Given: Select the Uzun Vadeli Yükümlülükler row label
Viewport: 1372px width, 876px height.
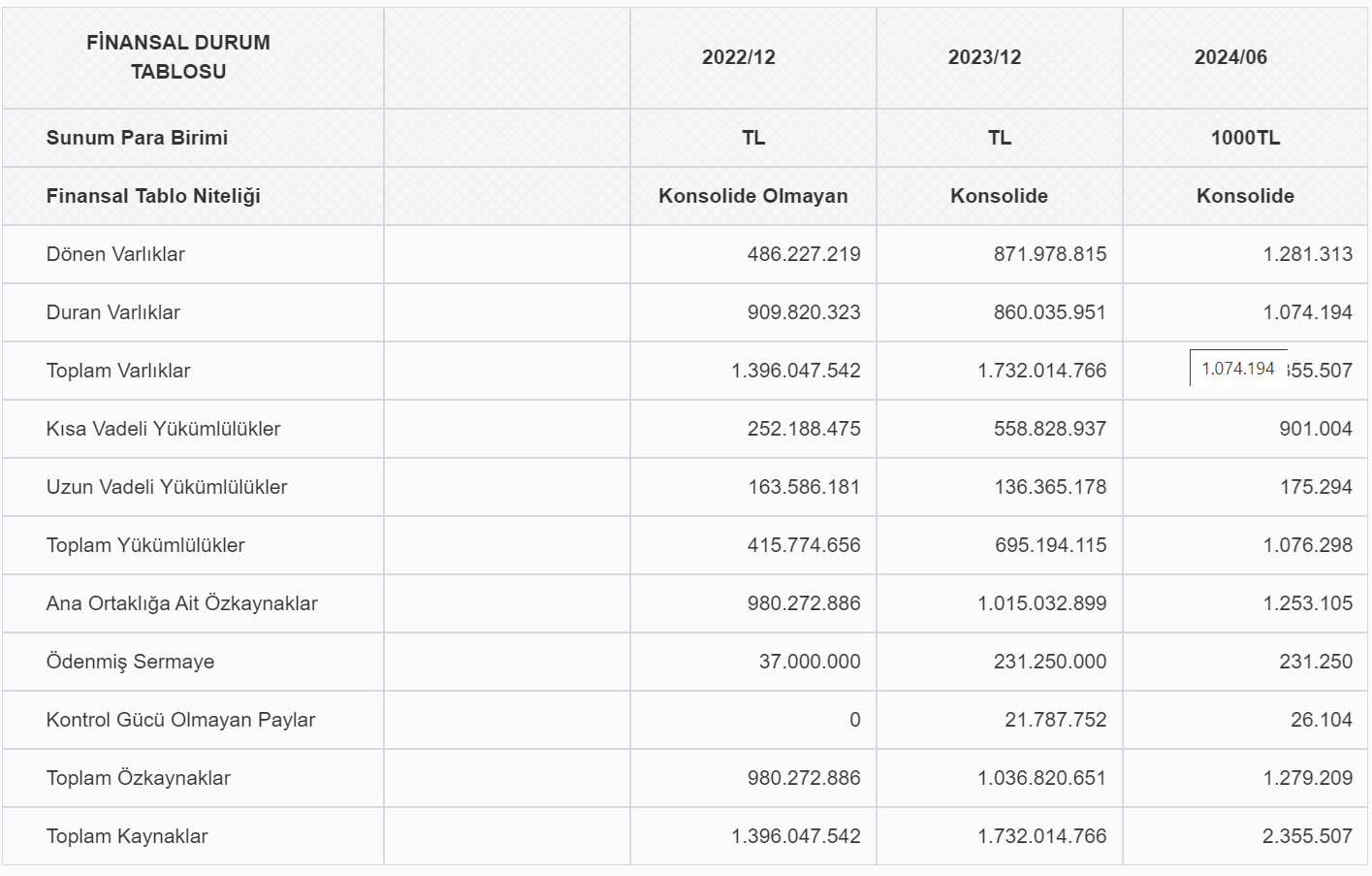Looking at the screenshot, I should click(x=167, y=487).
